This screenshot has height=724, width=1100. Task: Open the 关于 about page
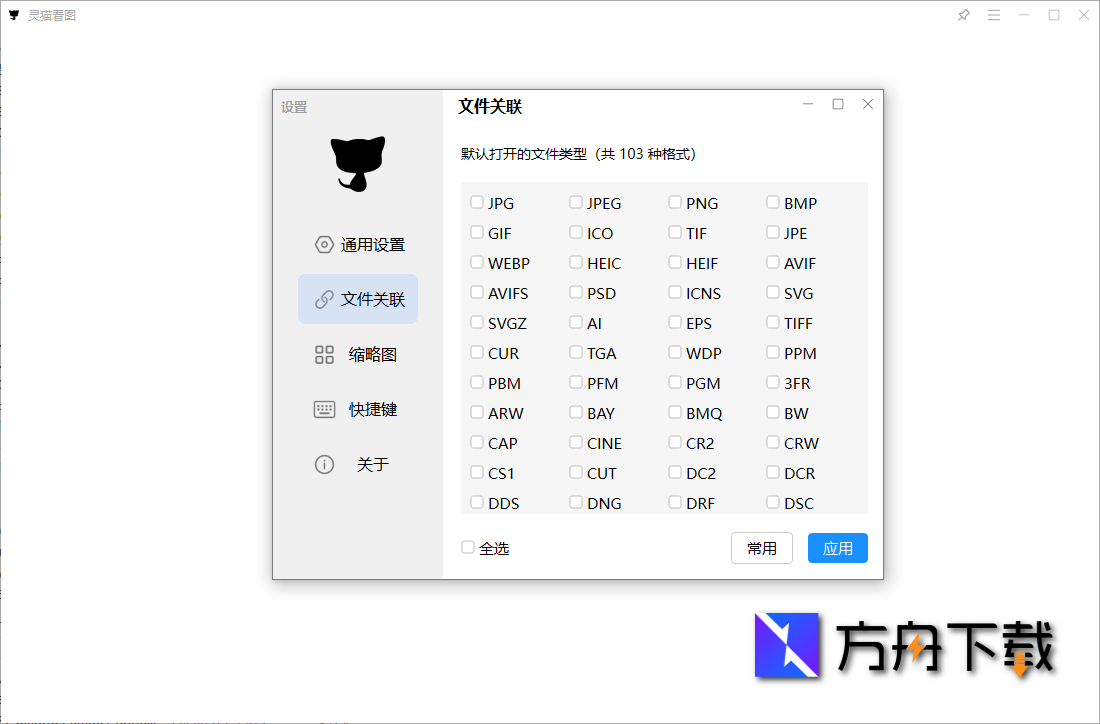[357, 464]
